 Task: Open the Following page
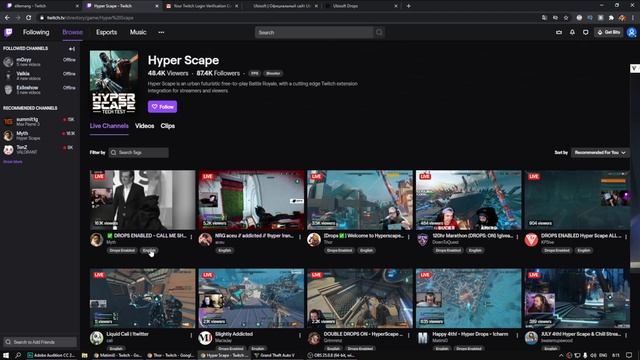[x=36, y=32]
